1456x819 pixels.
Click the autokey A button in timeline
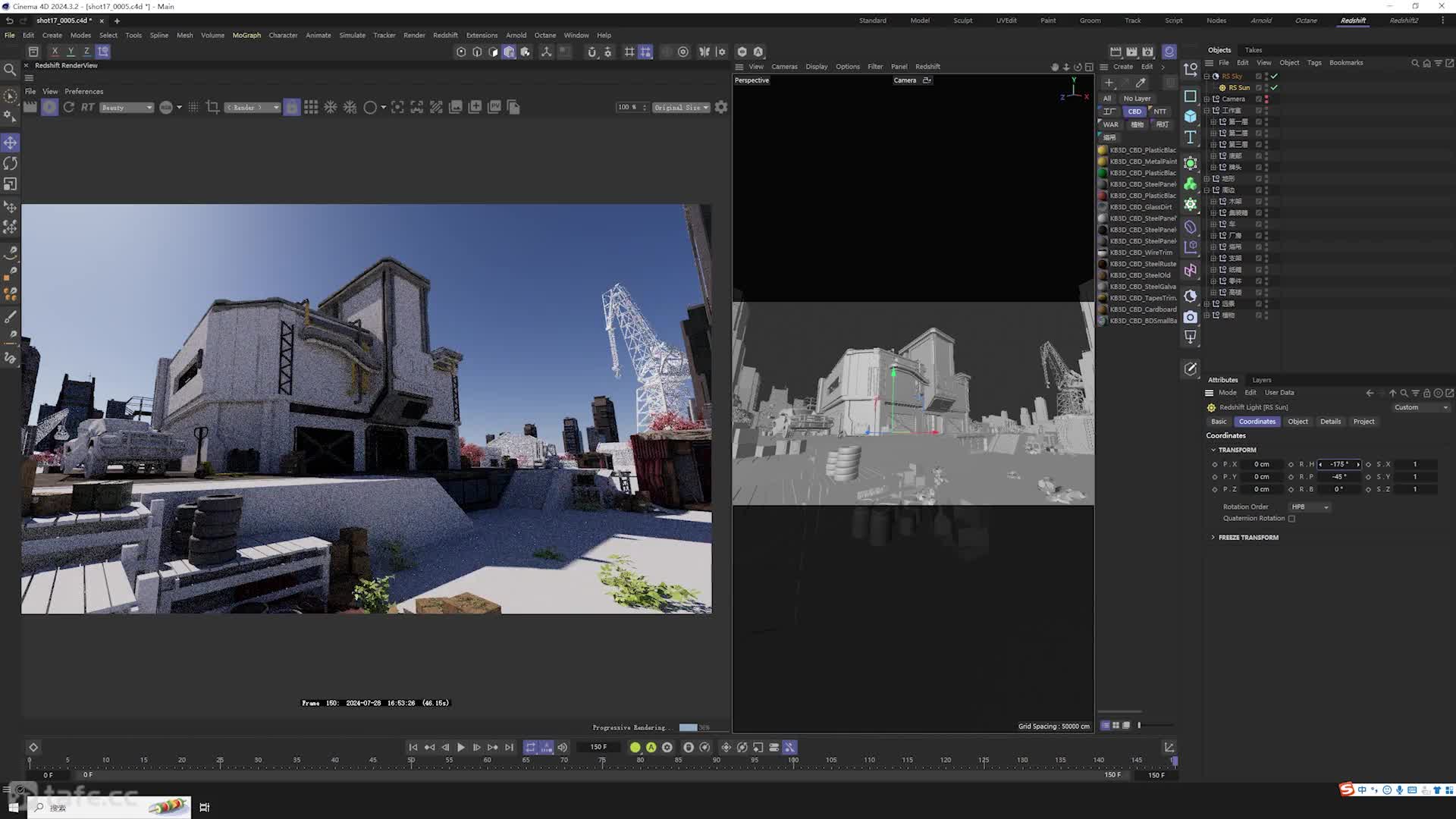(651, 748)
